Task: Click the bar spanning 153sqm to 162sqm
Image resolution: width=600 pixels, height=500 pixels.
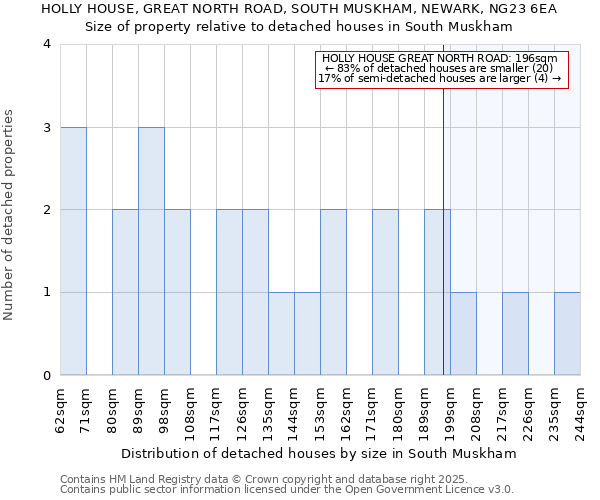Action: coord(333,292)
